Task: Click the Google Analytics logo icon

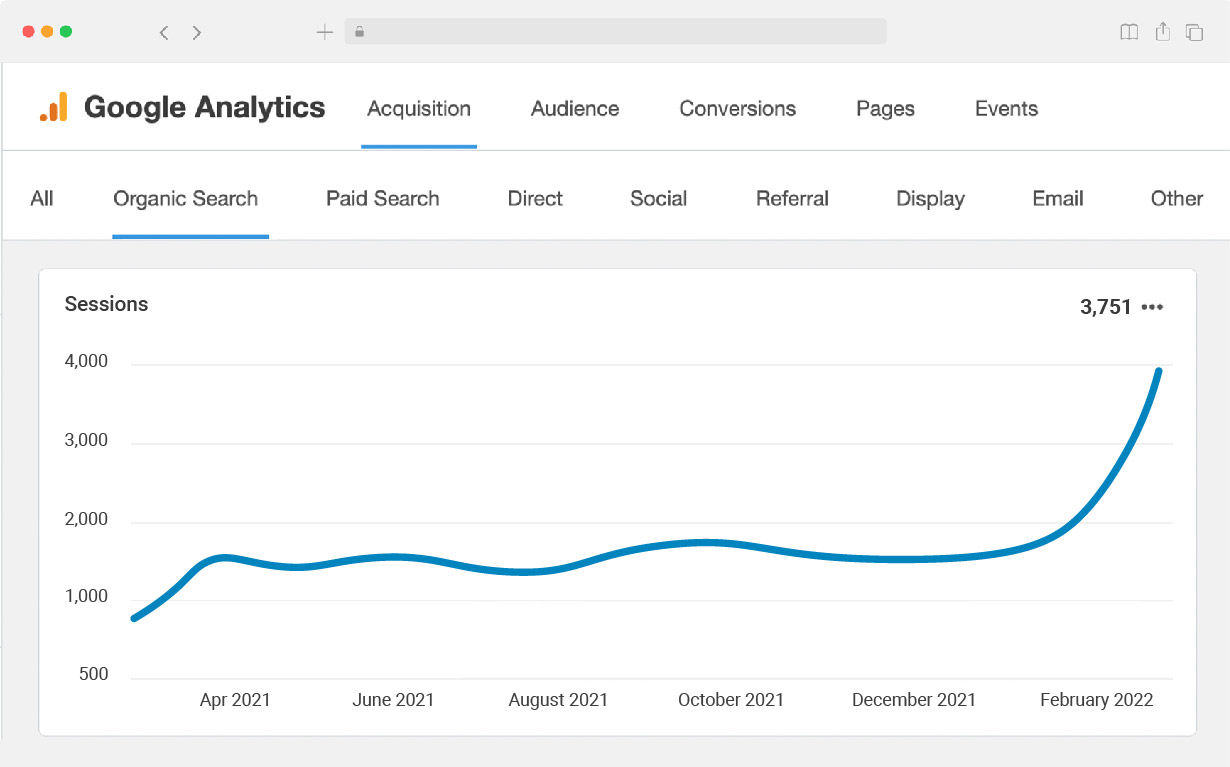Action: coord(54,107)
